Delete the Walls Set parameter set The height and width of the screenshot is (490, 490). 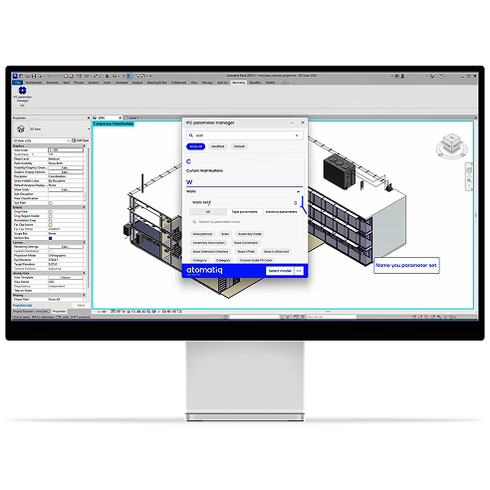(295, 203)
